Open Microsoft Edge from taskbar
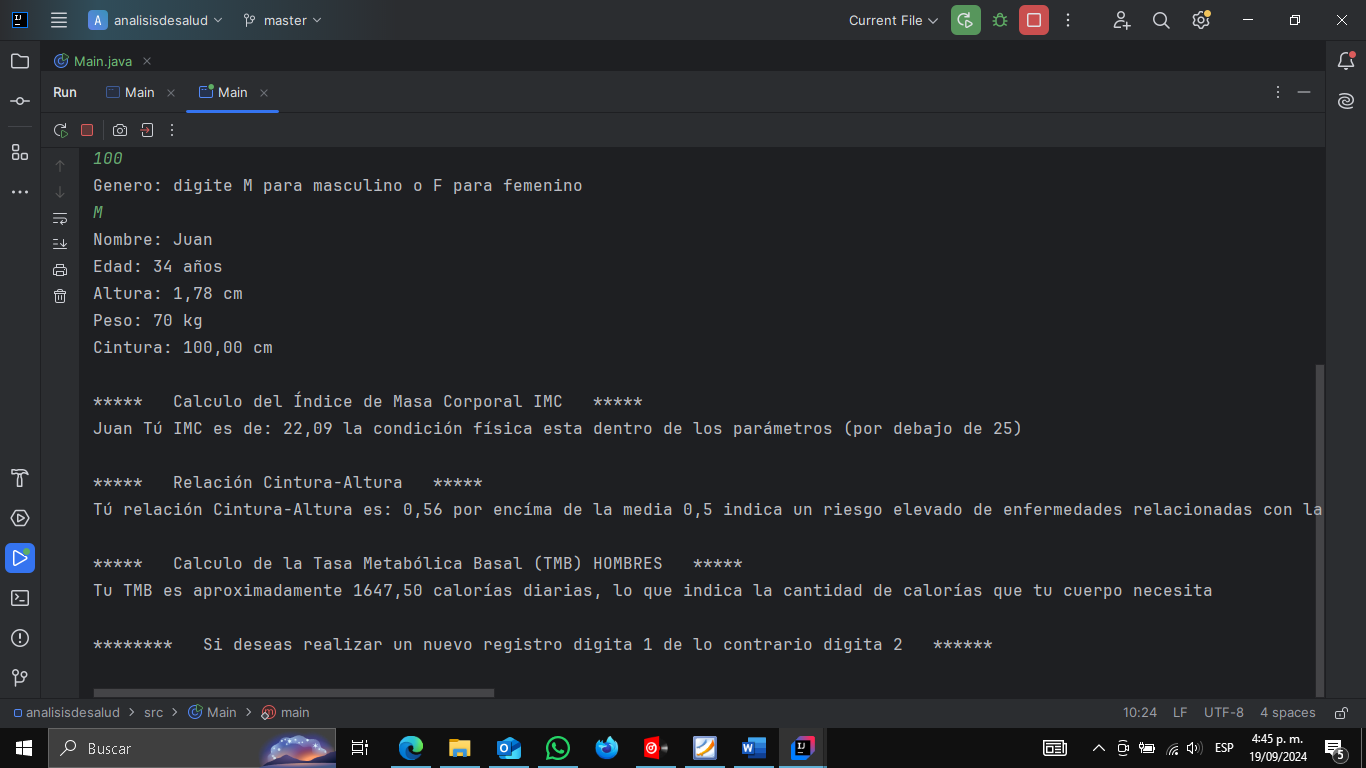This screenshot has width=1366, height=768. tap(410, 748)
